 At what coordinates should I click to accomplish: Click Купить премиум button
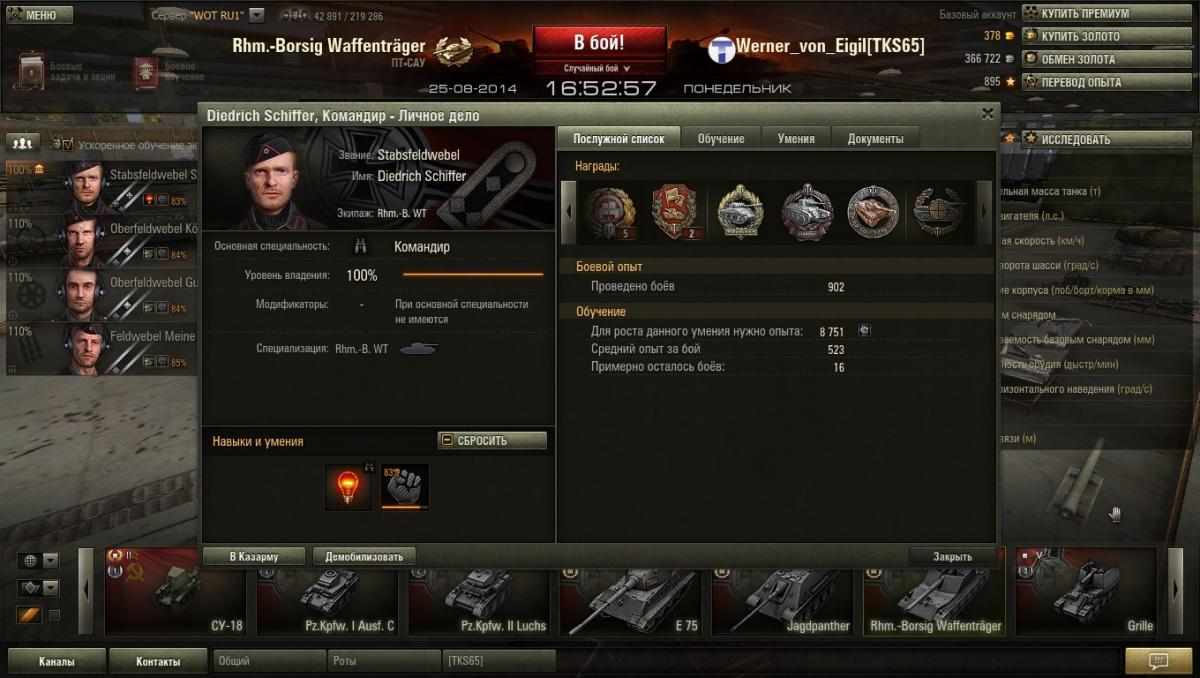pos(1106,14)
